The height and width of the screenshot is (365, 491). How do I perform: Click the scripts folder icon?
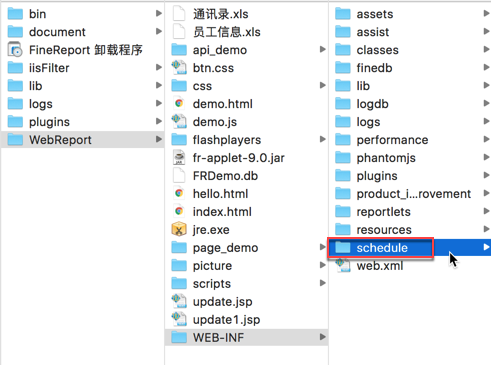179,284
